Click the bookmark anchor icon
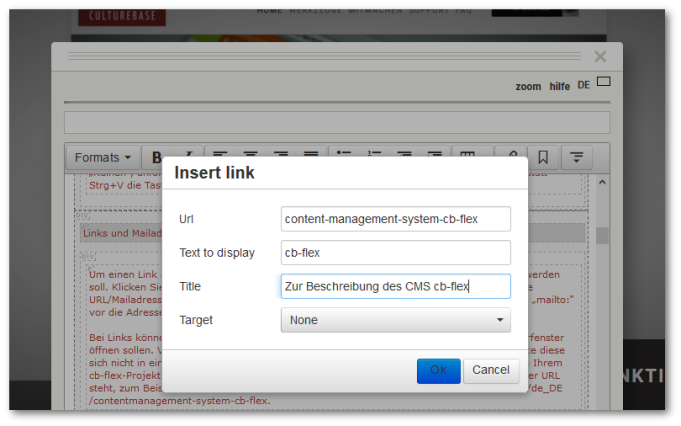This screenshot has height=426, width=681. (543, 157)
